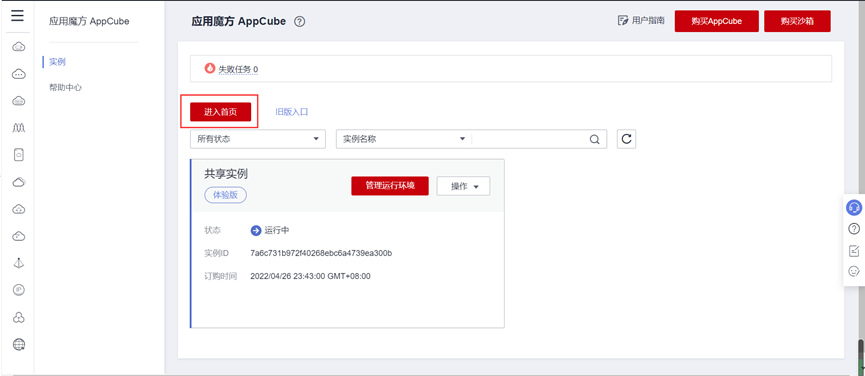The height and width of the screenshot is (376, 865).
Task: Click the 运行中 status text
Action: 277,230
